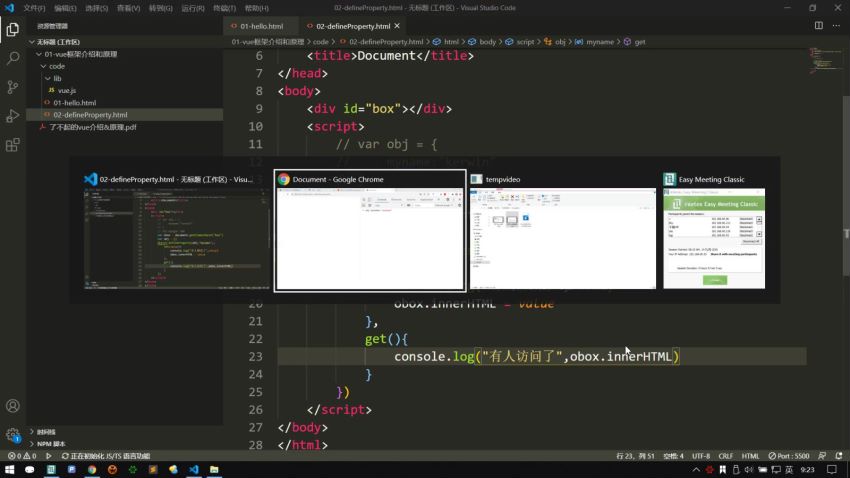This screenshot has width=850, height=478.
Task: Open the Source Control view
Action: [12, 87]
